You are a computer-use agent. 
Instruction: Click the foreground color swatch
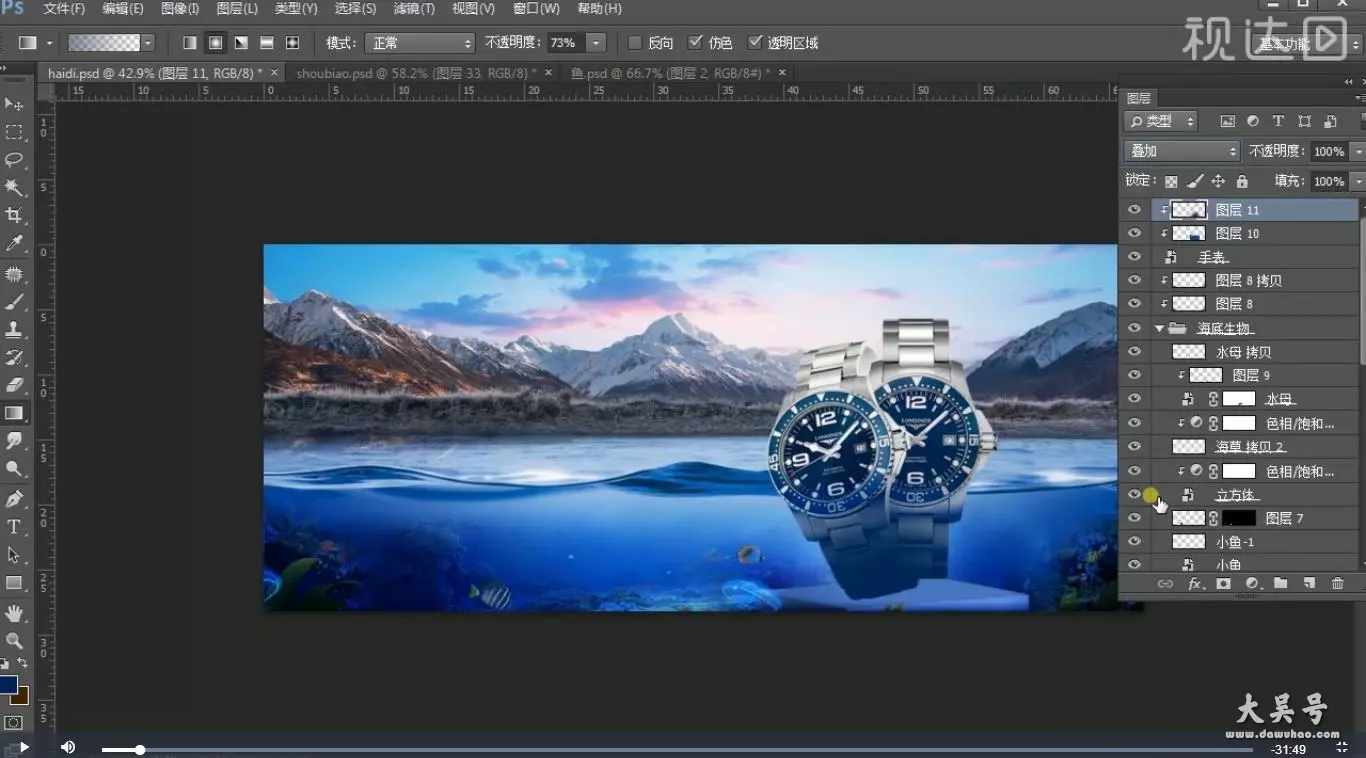pyautogui.click(x=8, y=685)
